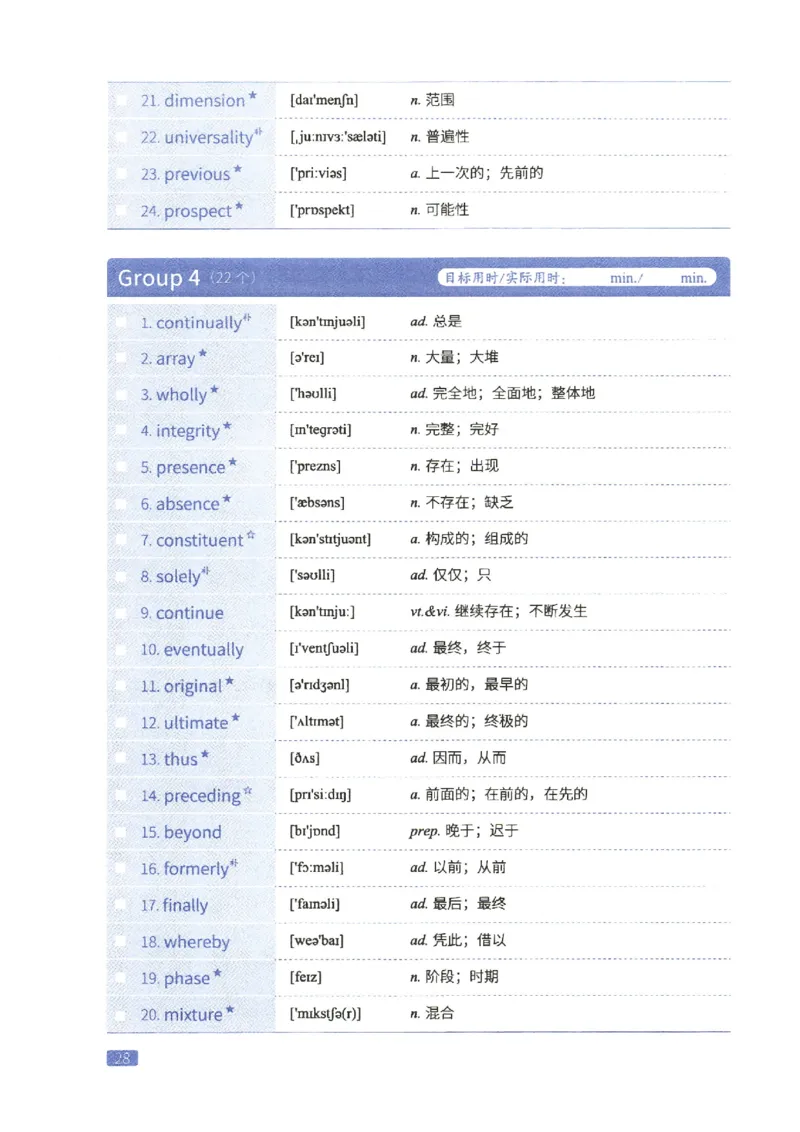Check the box next to "continually"
The width and height of the screenshot is (800, 1132).
coord(122,322)
